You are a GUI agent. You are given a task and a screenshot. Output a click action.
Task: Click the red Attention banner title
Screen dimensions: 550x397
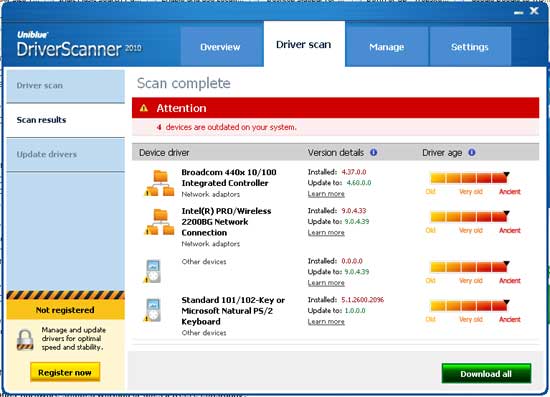[181, 108]
